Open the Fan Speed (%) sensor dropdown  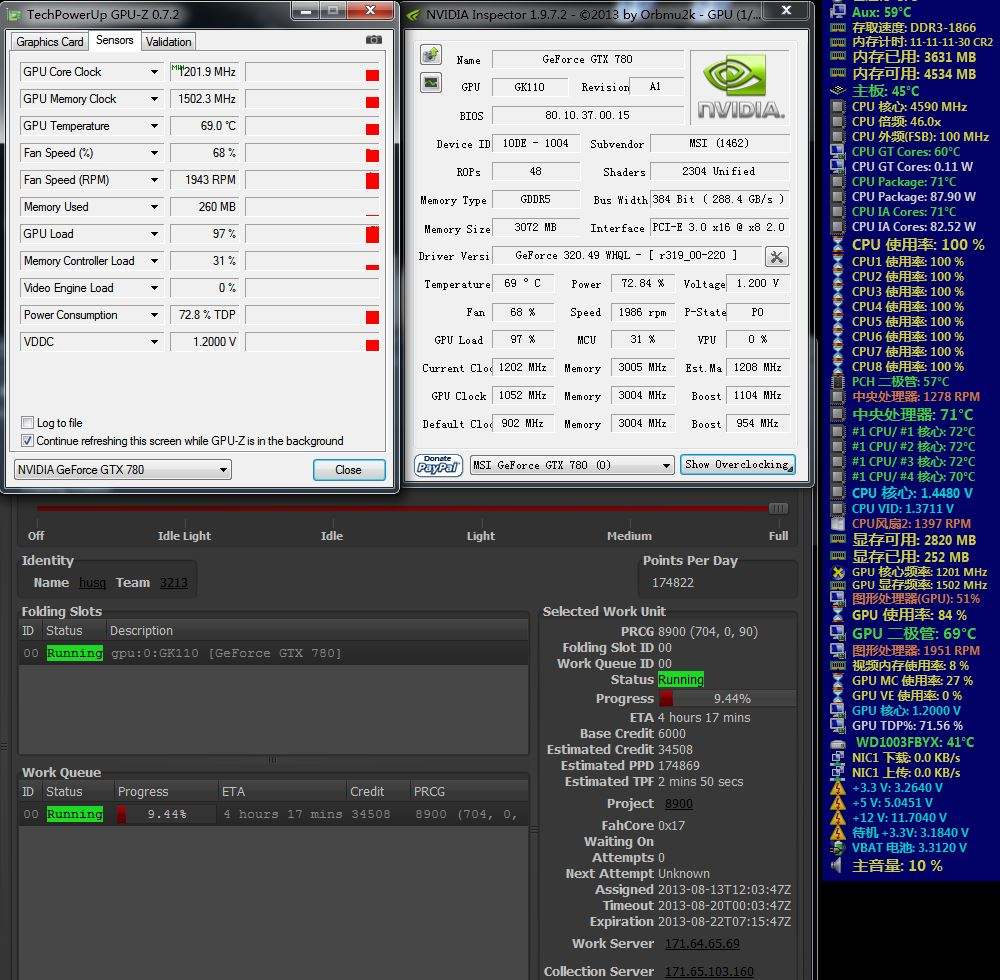(154, 153)
